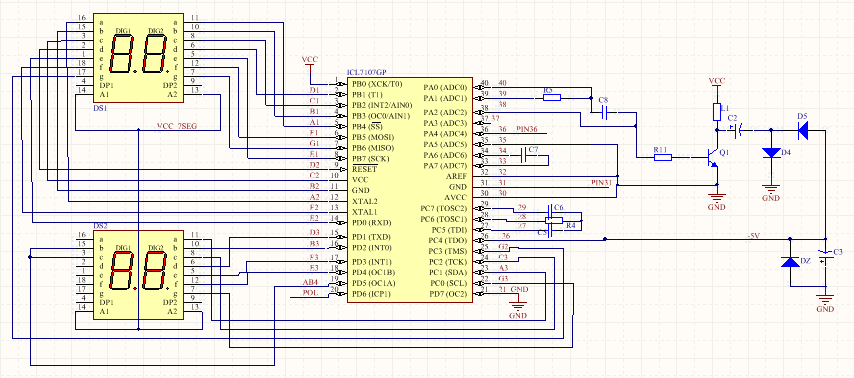The image size is (854, 378).
Task: Click the PIN36 net label
Action: coord(526,129)
